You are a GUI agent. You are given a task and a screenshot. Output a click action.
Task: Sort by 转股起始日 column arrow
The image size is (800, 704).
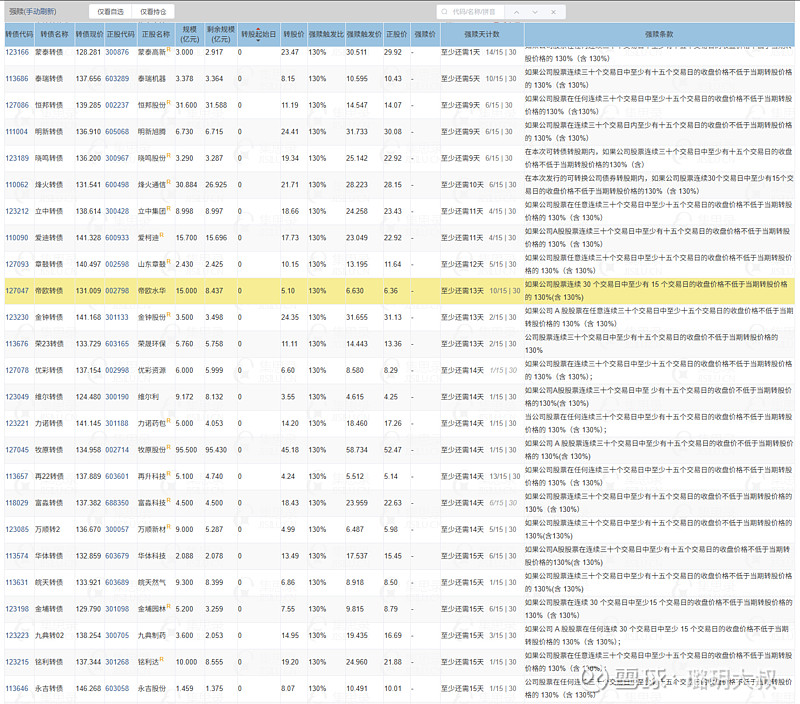click(258, 41)
